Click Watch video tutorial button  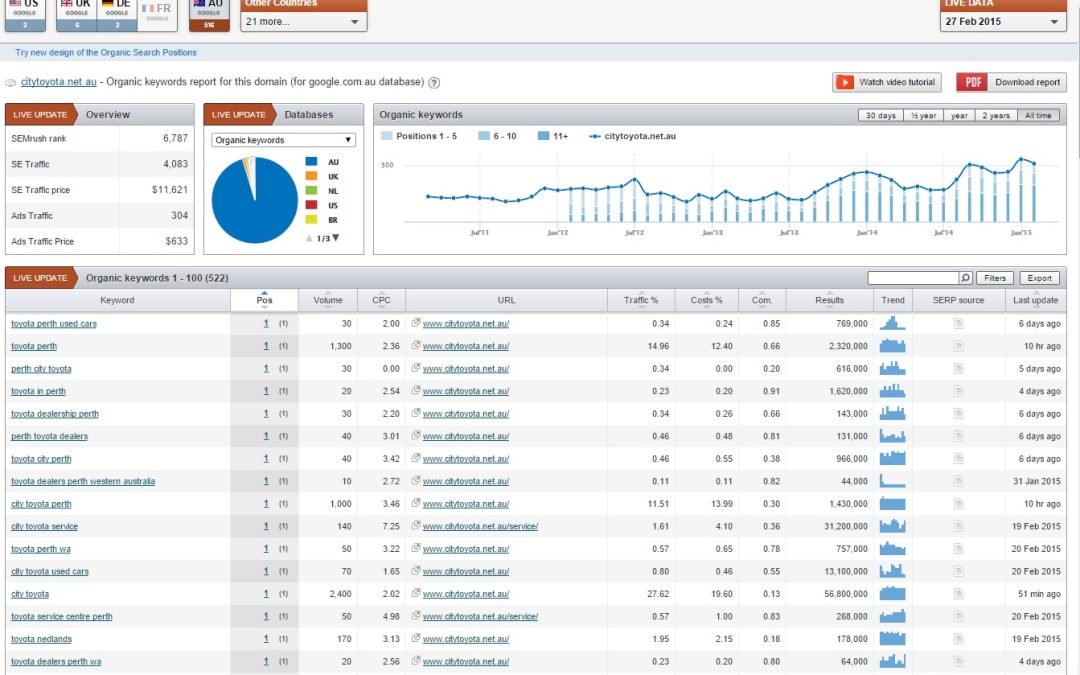click(x=886, y=82)
